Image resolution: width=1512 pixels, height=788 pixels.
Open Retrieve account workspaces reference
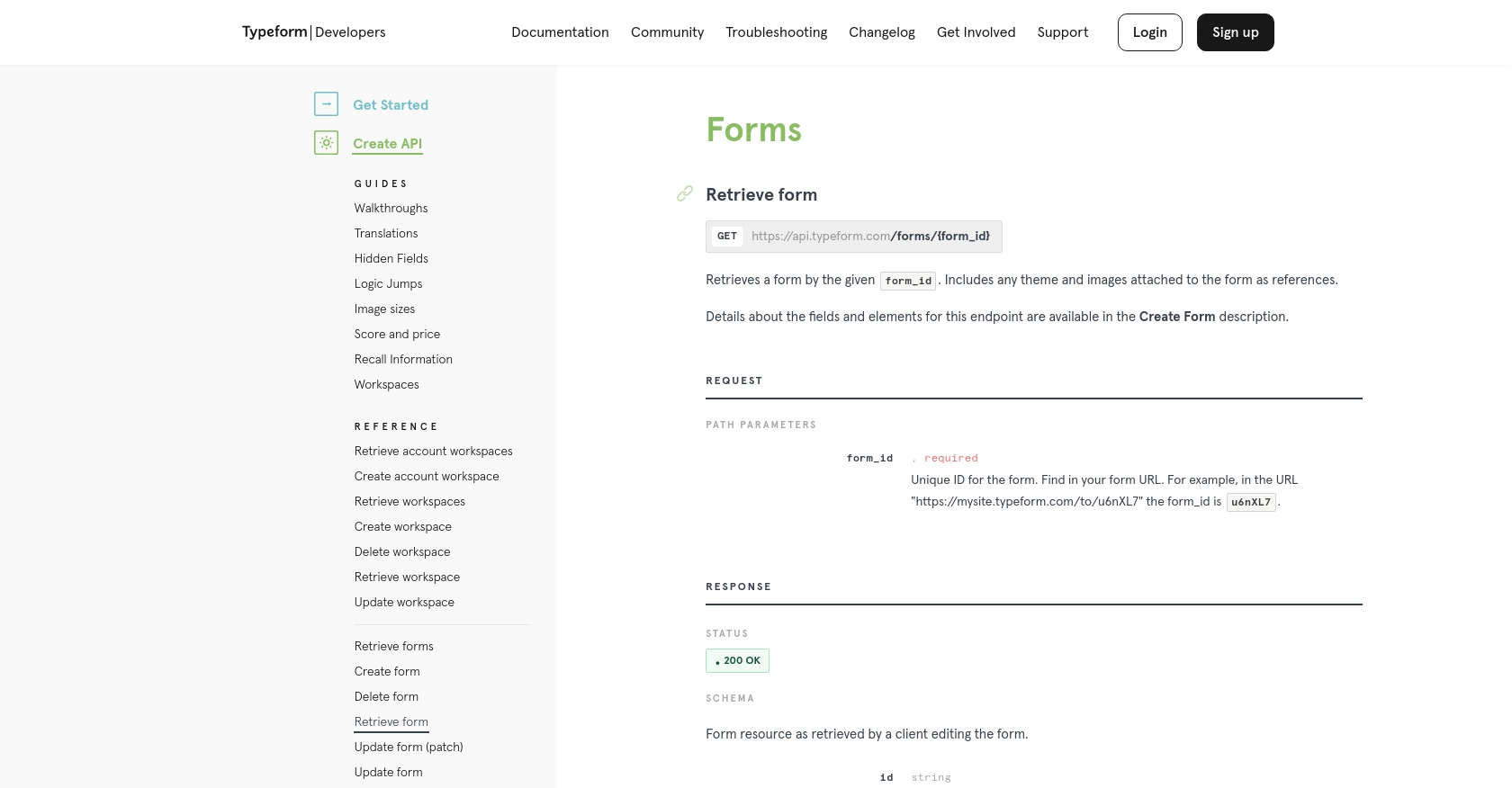click(433, 451)
